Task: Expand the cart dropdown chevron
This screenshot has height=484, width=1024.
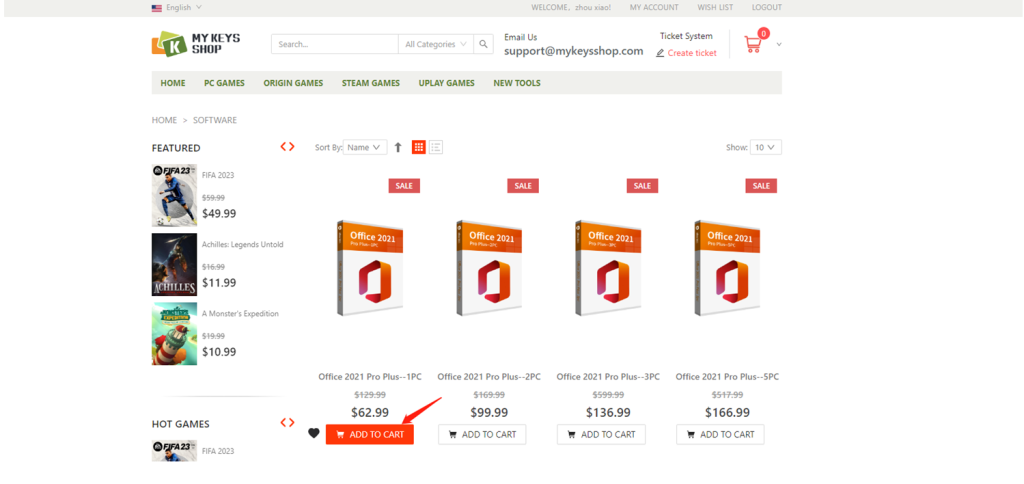Action: (778, 44)
